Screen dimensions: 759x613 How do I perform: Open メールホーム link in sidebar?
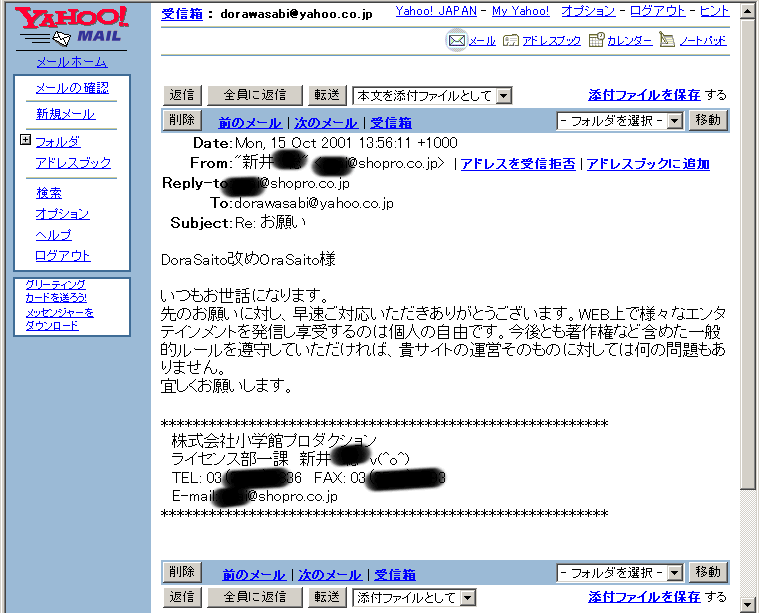(72, 62)
